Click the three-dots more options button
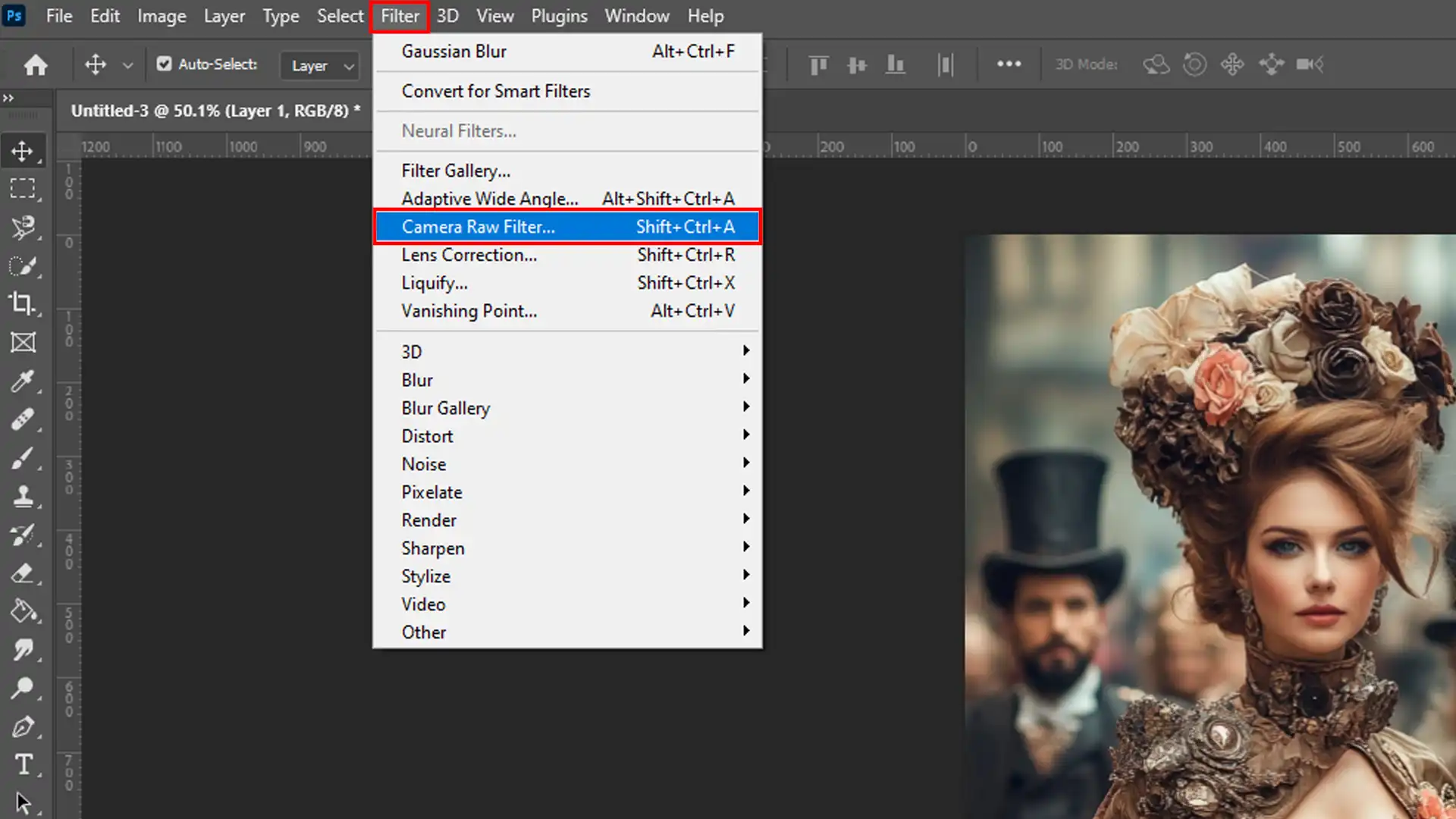The image size is (1456, 819). [1009, 64]
